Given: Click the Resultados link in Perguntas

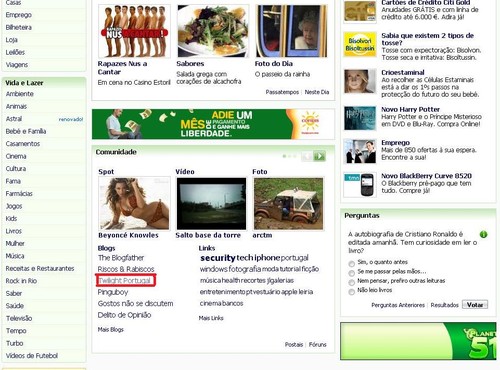Looking at the screenshot, I should 444,305.
